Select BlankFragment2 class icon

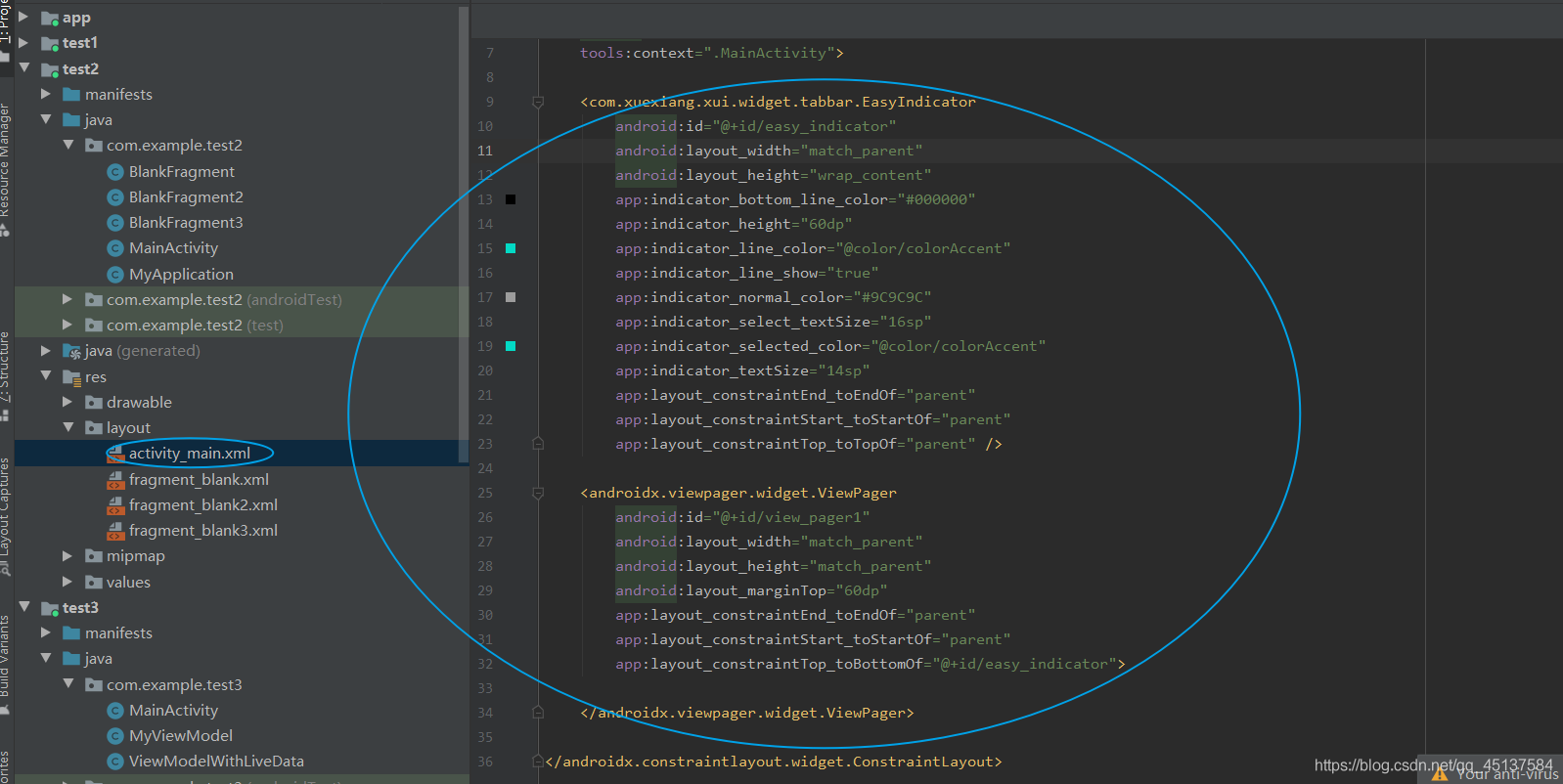tap(115, 197)
